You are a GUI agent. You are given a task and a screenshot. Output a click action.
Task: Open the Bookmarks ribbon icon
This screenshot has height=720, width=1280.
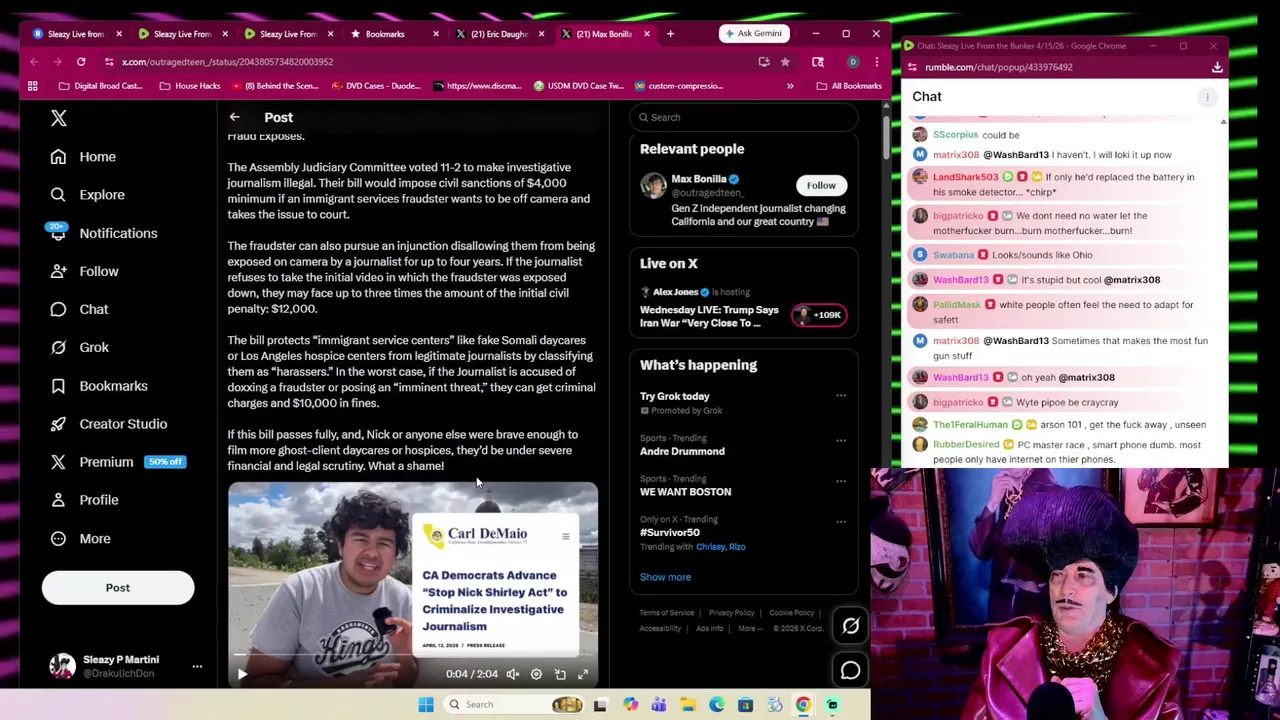(x=58, y=386)
